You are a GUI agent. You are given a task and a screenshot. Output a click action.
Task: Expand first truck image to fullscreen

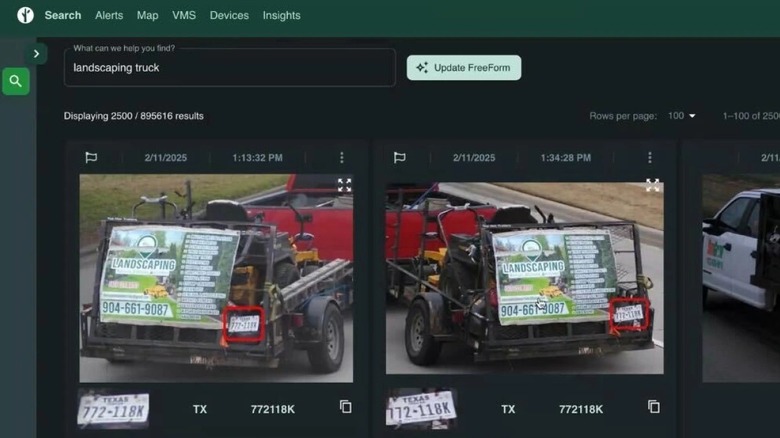coord(344,185)
